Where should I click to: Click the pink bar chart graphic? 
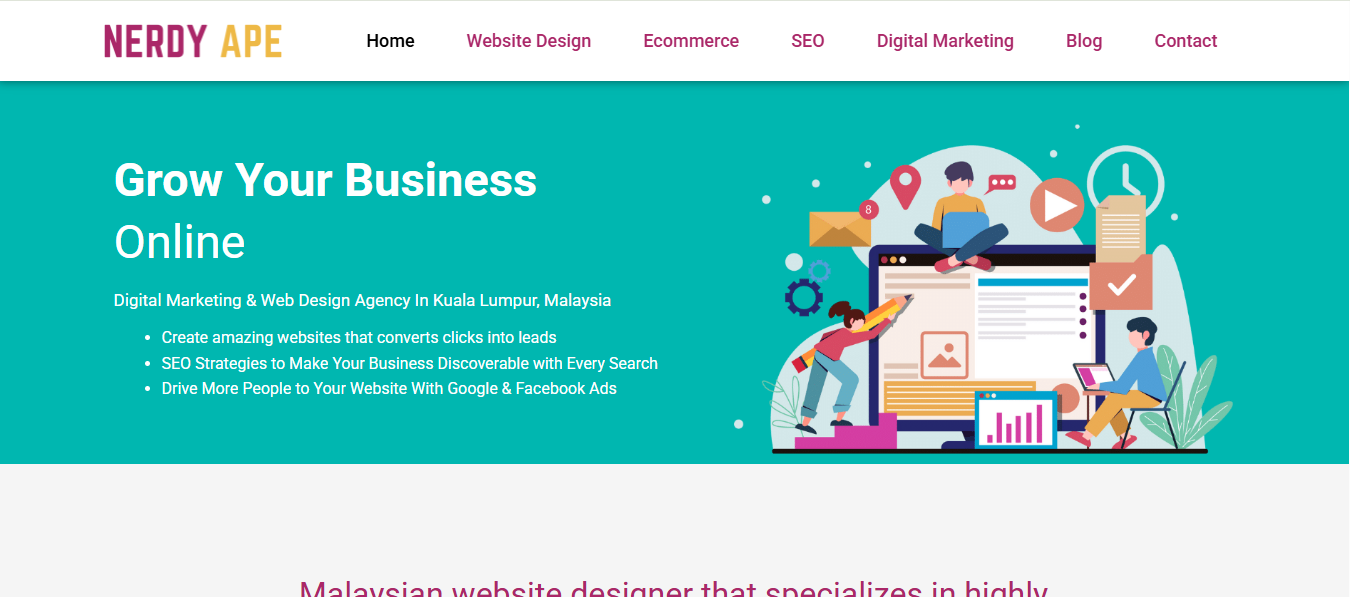click(1016, 420)
